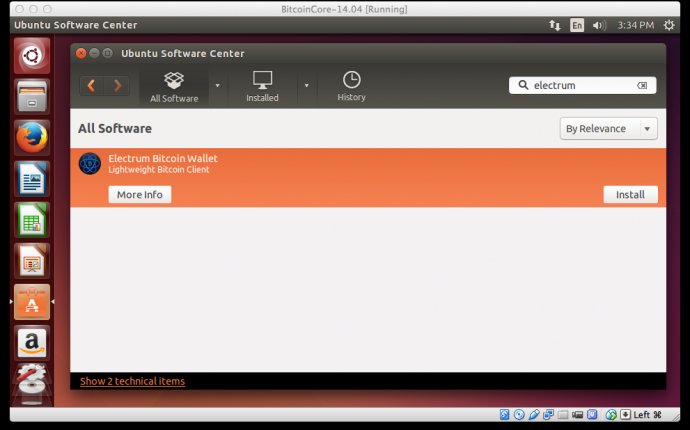Open LibreOffice Writer dock icon
The height and width of the screenshot is (430, 690).
click(x=32, y=179)
